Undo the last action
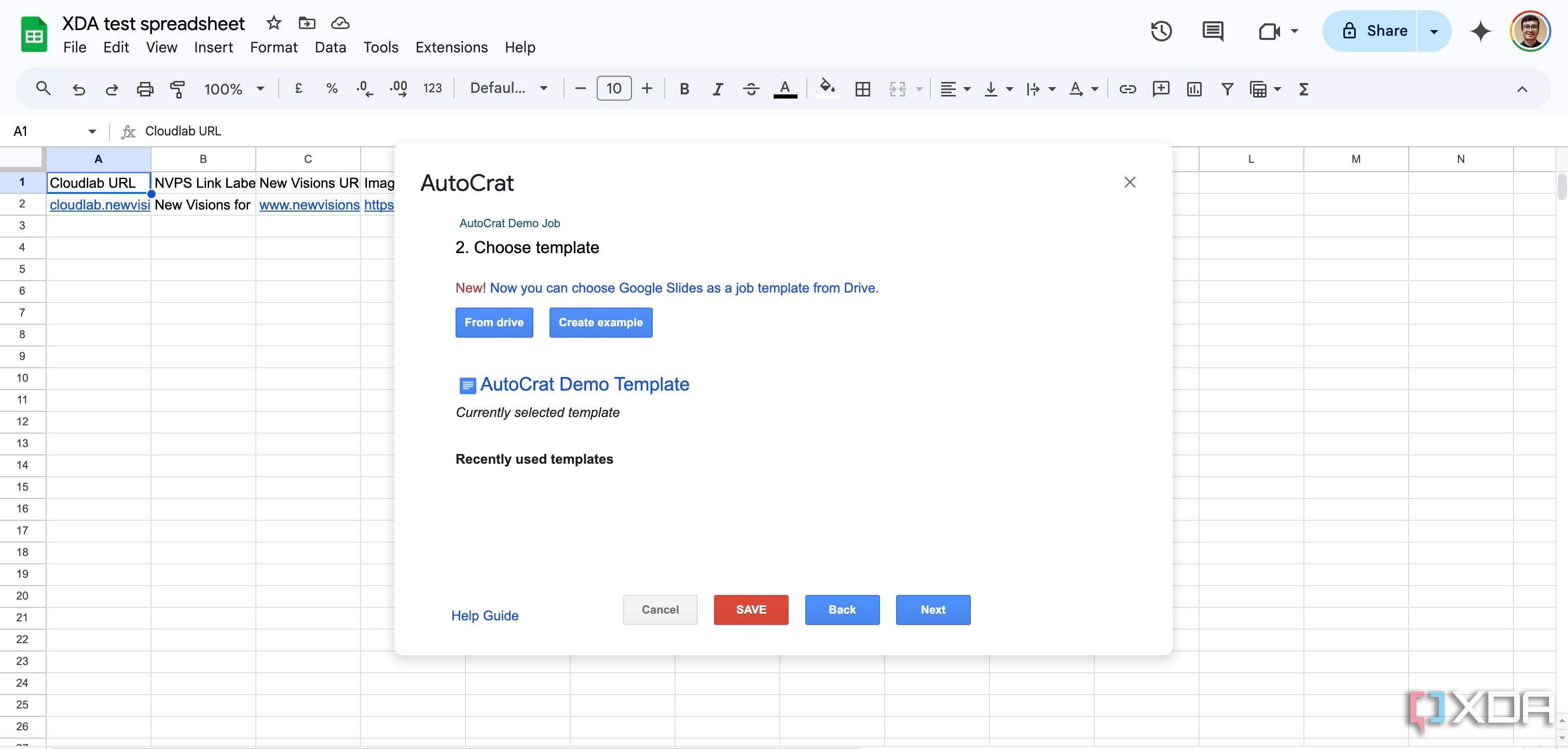The image size is (1568, 749). [78, 89]
